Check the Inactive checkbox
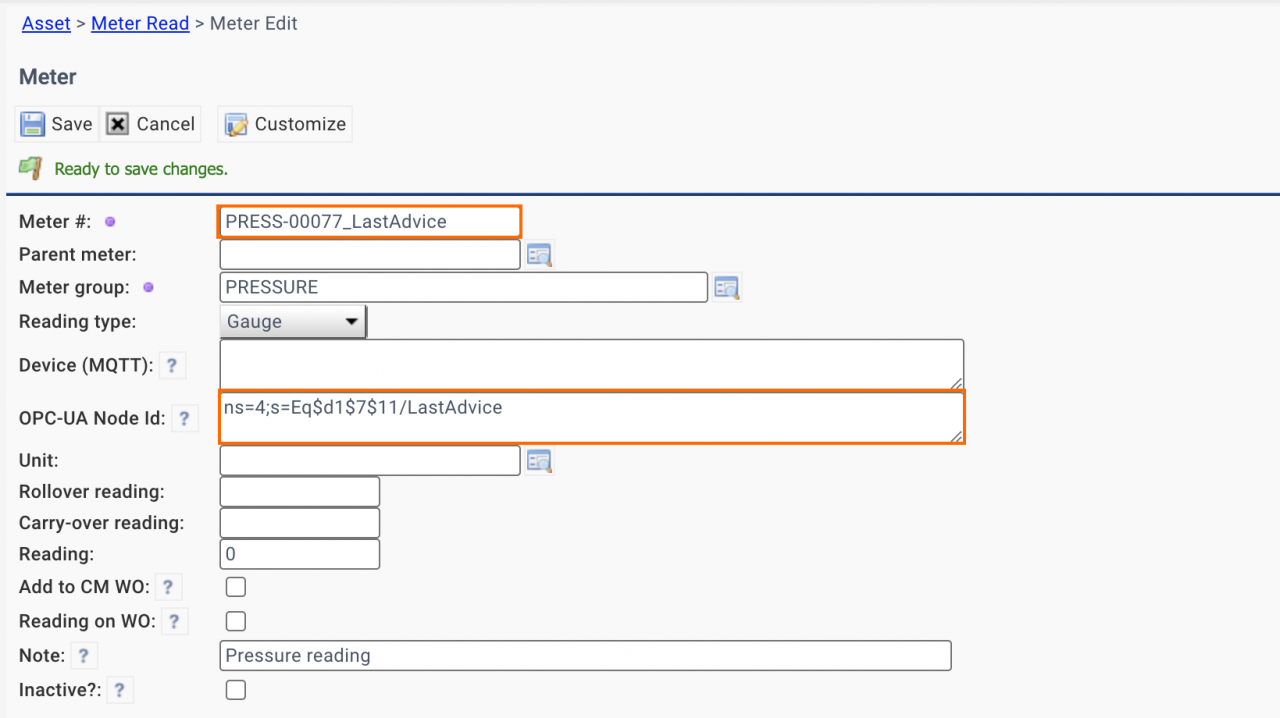 pos(236,690)
